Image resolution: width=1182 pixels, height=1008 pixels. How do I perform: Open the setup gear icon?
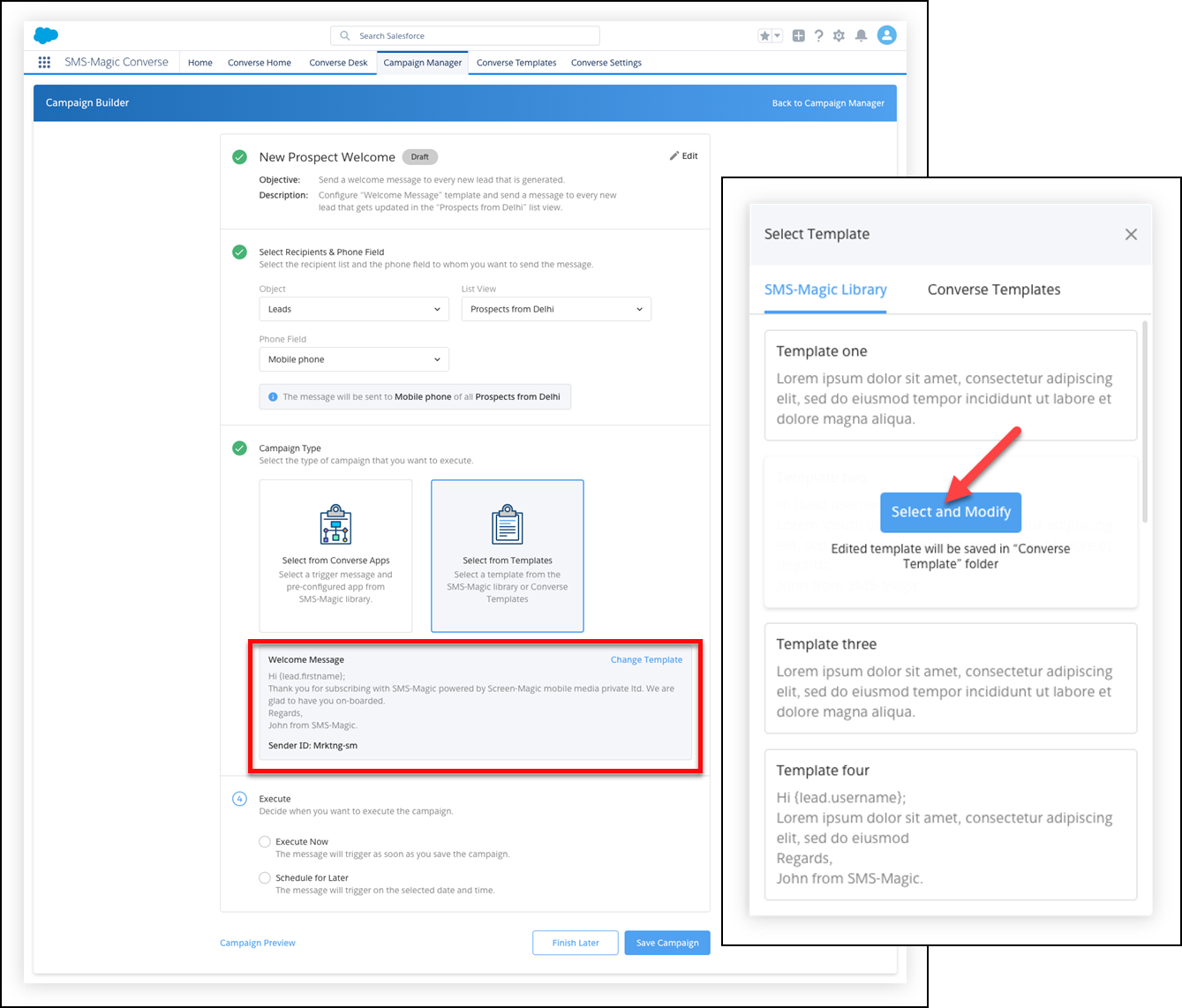click(839, 36)
